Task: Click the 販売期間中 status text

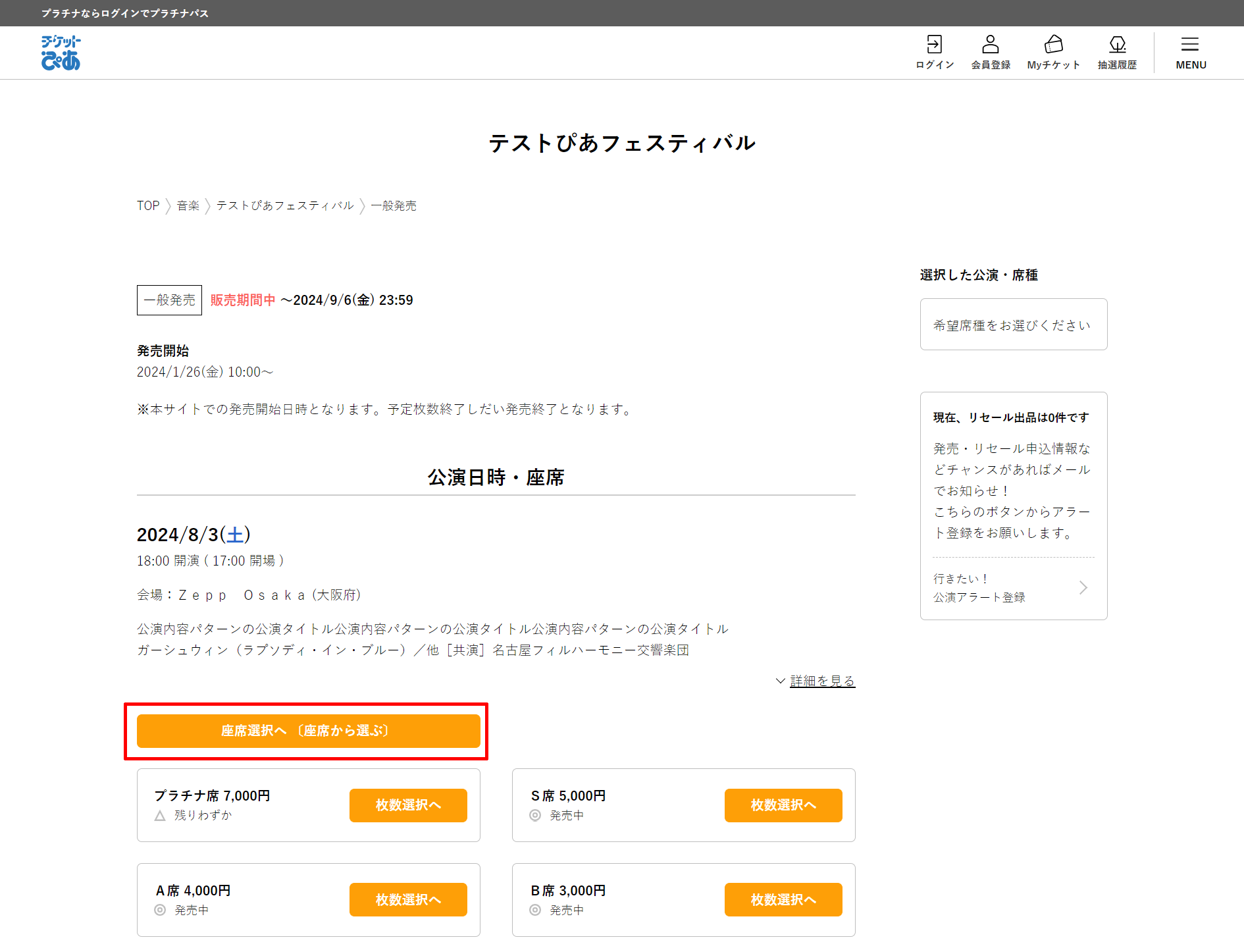Action: (243, 300)
